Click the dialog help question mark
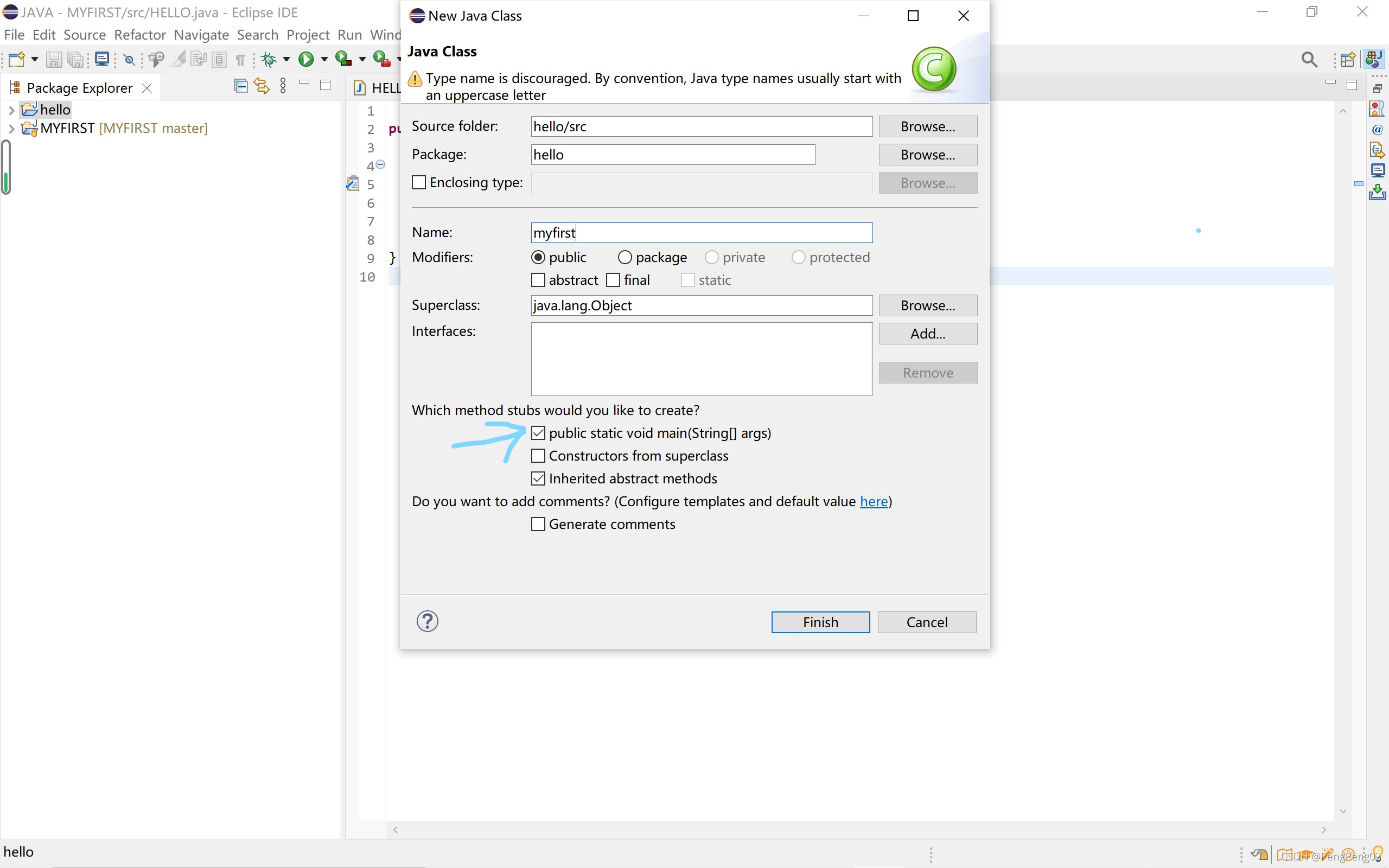 coord(427,621)
